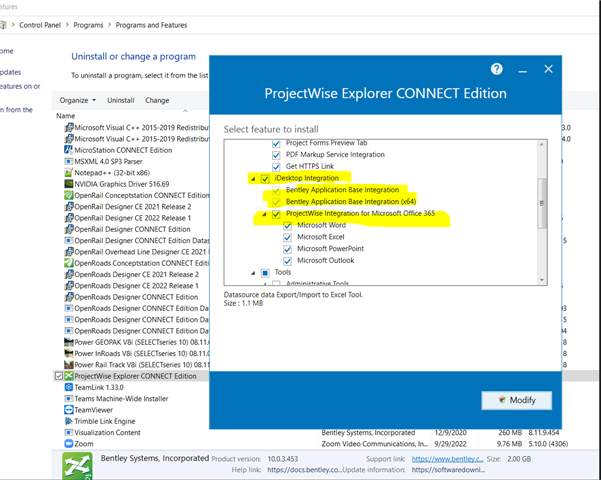
Task: Minimize the ProjectWise installer window
Action: (522, 70)
